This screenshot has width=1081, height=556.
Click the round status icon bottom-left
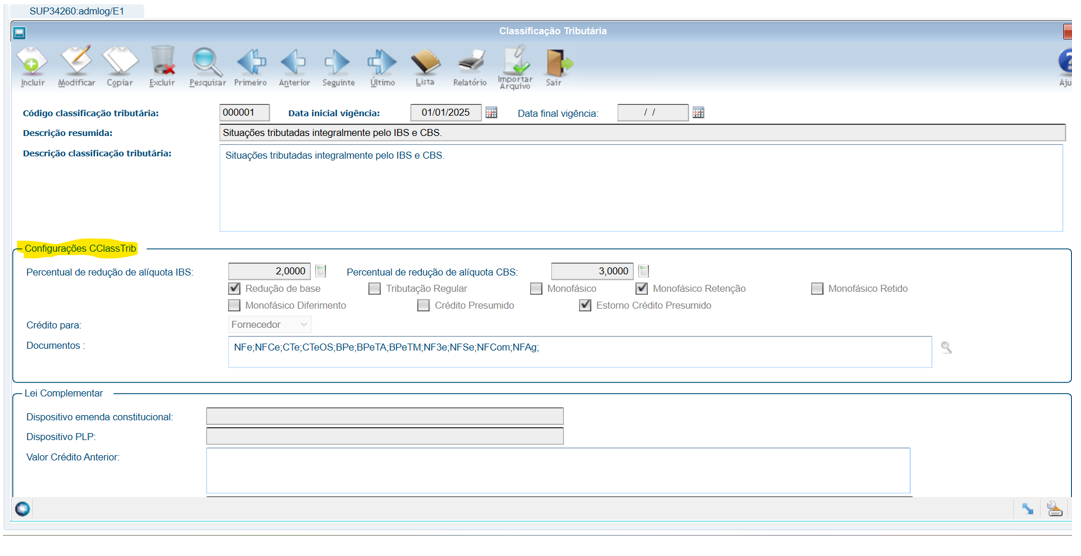pyautogui.click(x=23, y=509)
